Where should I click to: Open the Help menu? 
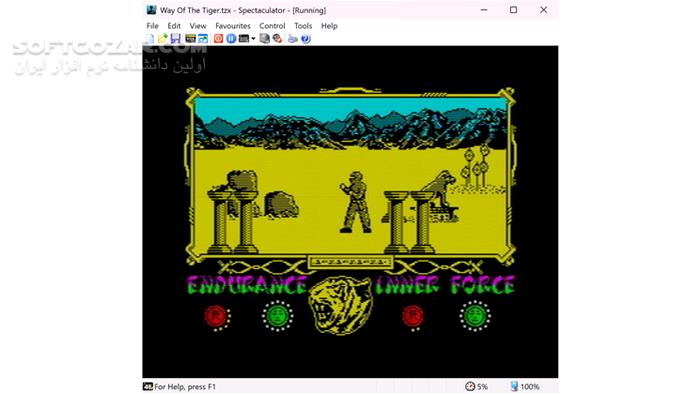329,26
